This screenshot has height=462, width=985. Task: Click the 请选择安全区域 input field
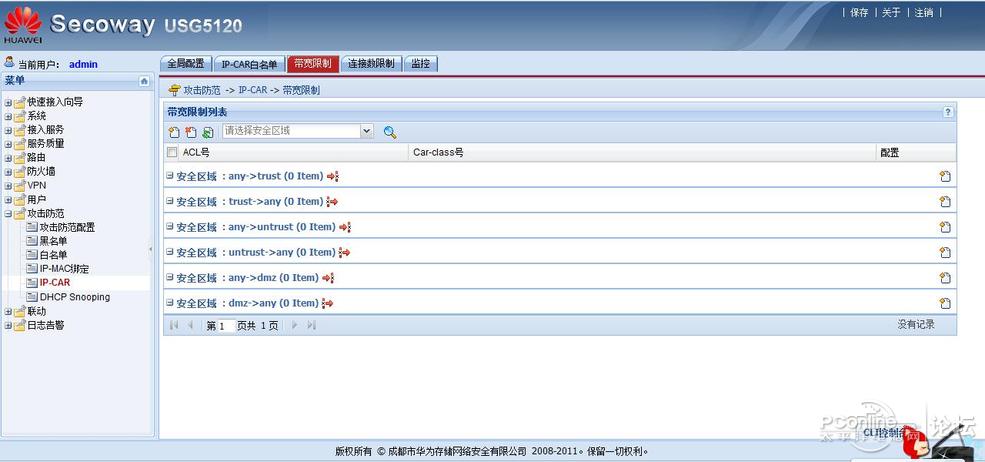coord(291,131)
